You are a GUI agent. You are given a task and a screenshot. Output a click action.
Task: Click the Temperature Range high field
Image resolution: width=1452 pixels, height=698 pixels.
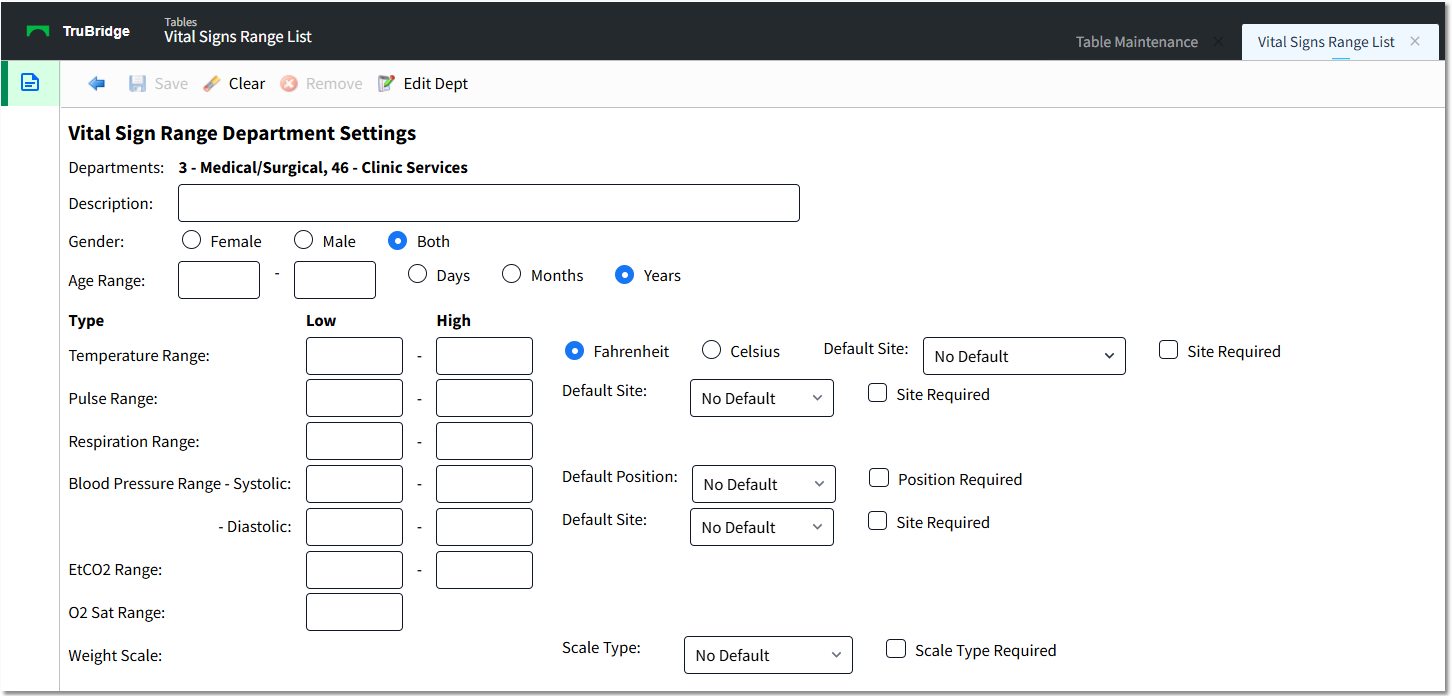pyautogui.click(x=484, y=356)
